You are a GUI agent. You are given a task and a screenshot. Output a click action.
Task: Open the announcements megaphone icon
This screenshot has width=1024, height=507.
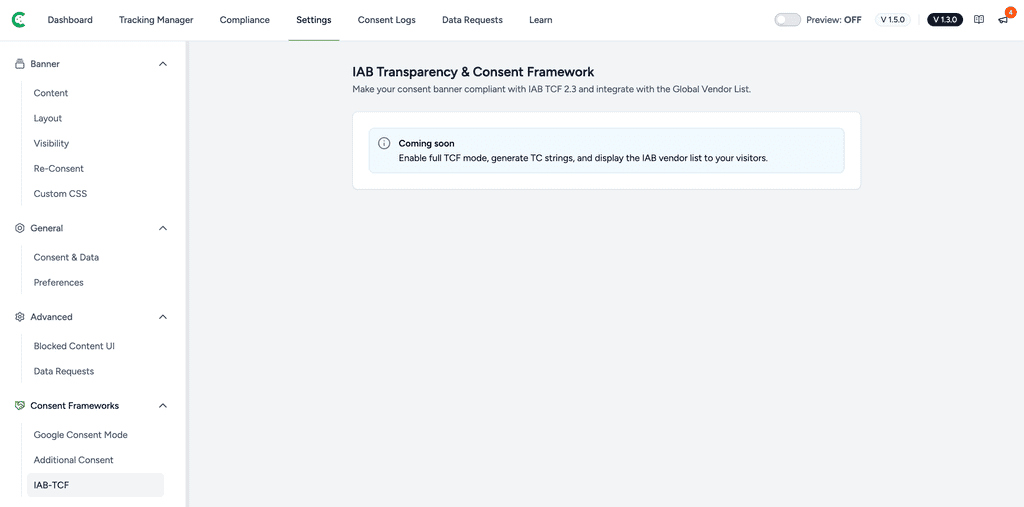coord(1002,20)
